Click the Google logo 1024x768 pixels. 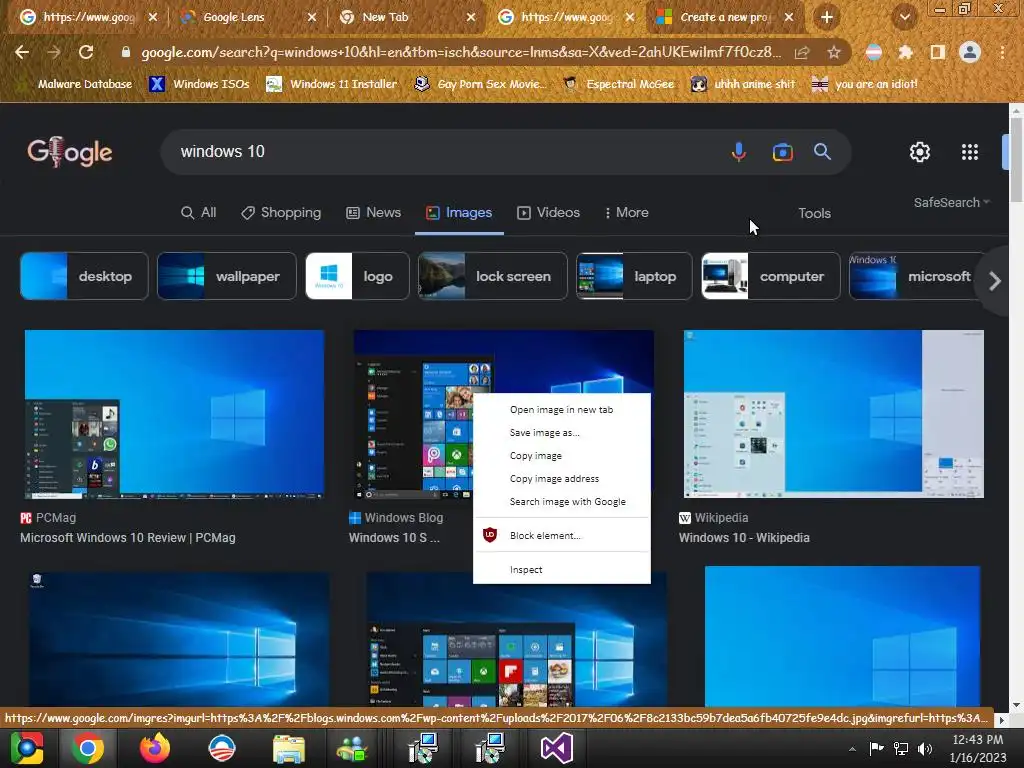(70, 152)
